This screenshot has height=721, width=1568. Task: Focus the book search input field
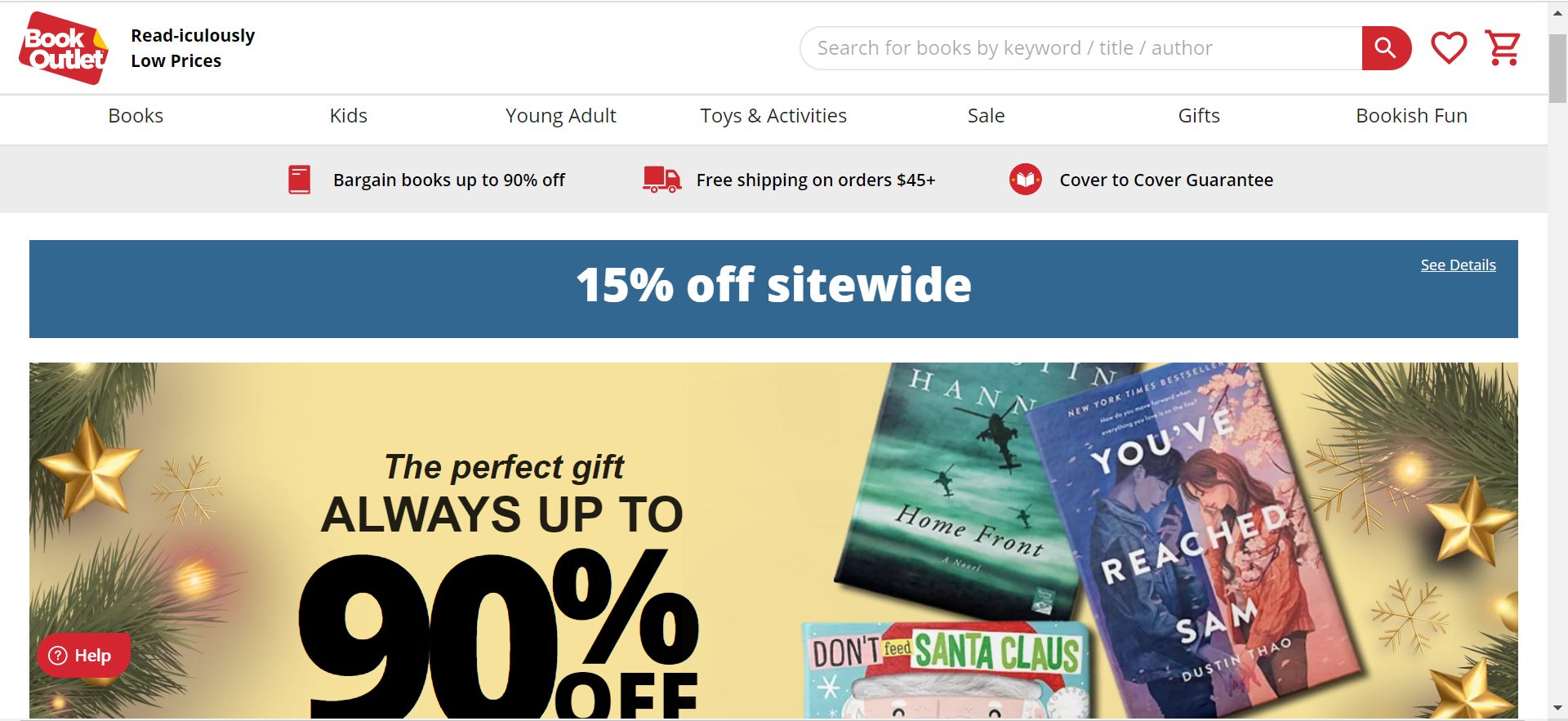point(1081,48)
